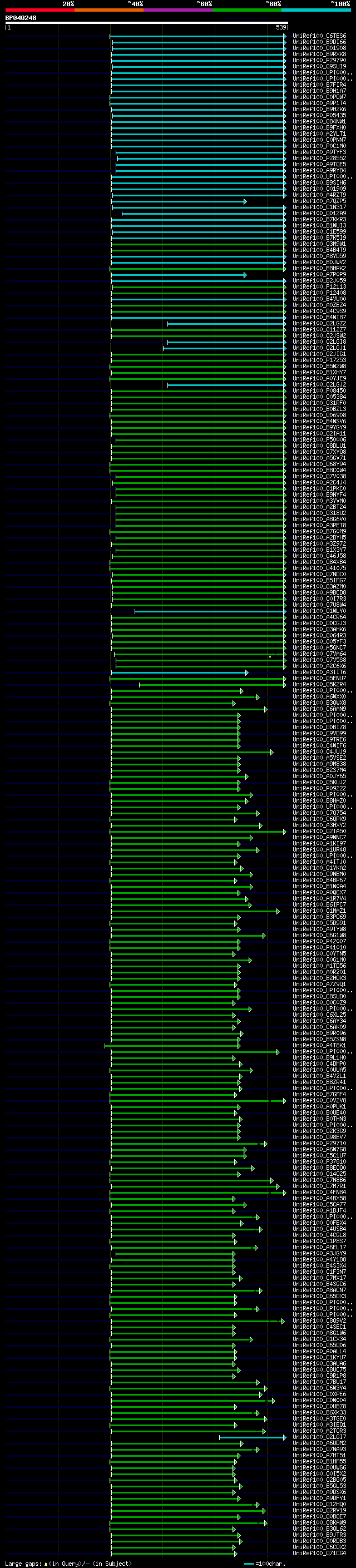356x1568 pixels.
Task: Choose UniRef100_Q5K2R4 in the hit list
Action: click(x=319, y=684)
